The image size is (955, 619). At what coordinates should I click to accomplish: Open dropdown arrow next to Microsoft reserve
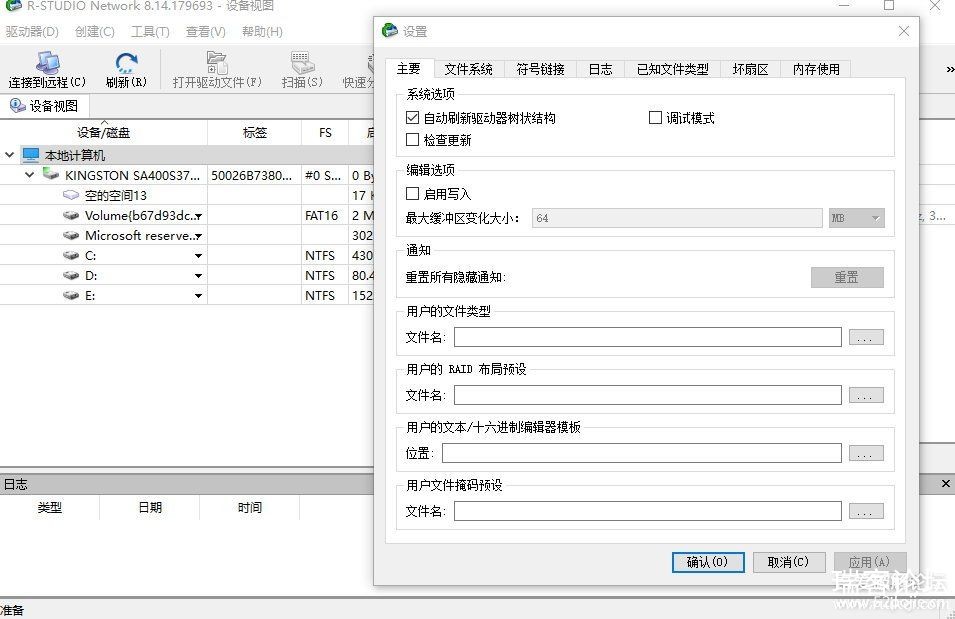pos(199,236)
